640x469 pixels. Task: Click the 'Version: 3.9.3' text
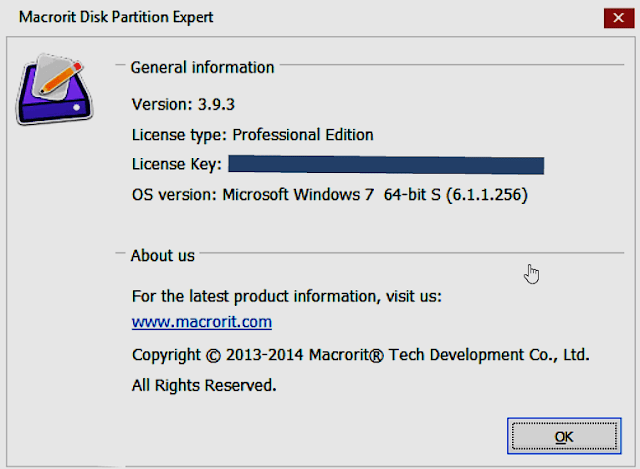pyautogui.click(x=183, y=104)
